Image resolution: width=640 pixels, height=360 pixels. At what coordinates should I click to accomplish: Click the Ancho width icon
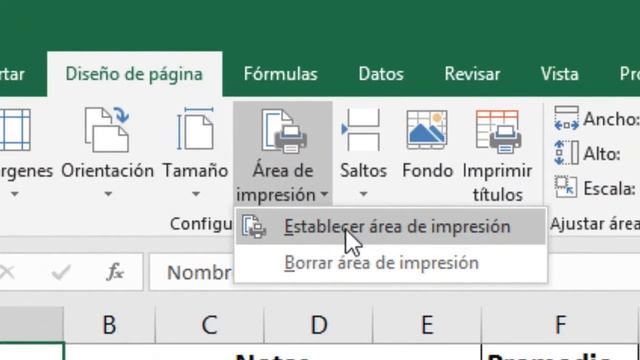coord(567,118)
